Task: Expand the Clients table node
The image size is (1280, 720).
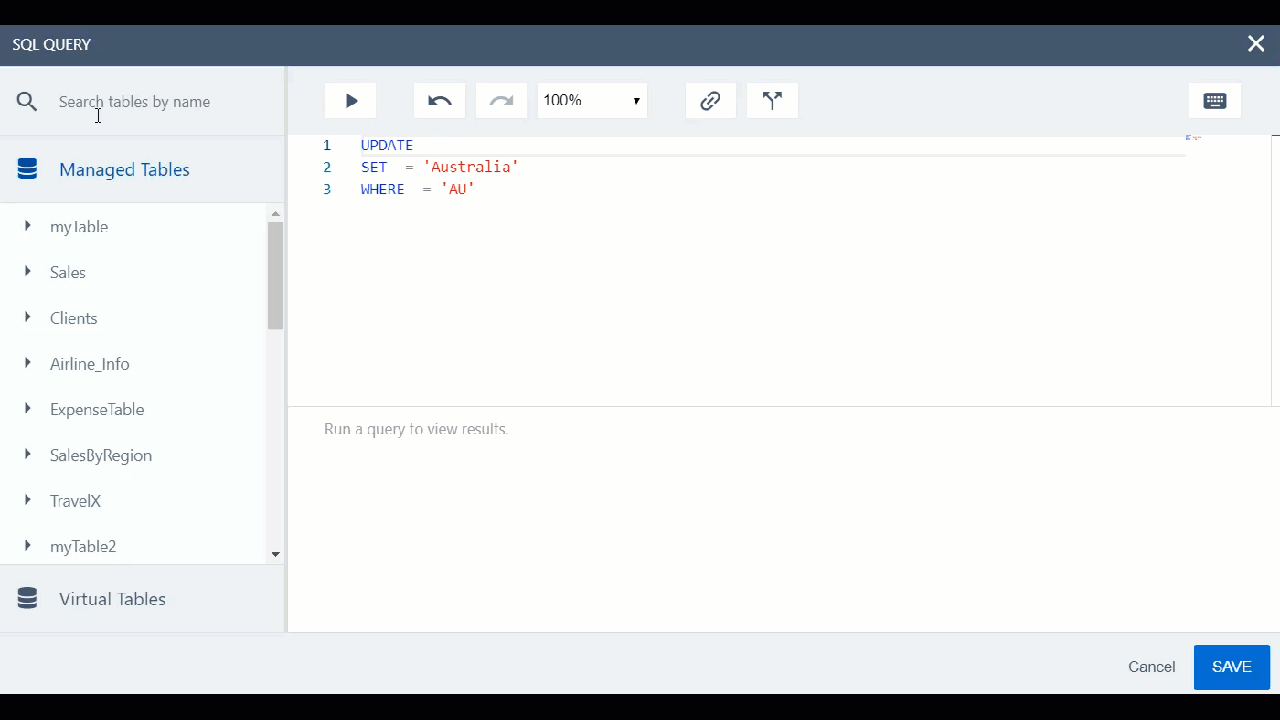Action: 28,318
